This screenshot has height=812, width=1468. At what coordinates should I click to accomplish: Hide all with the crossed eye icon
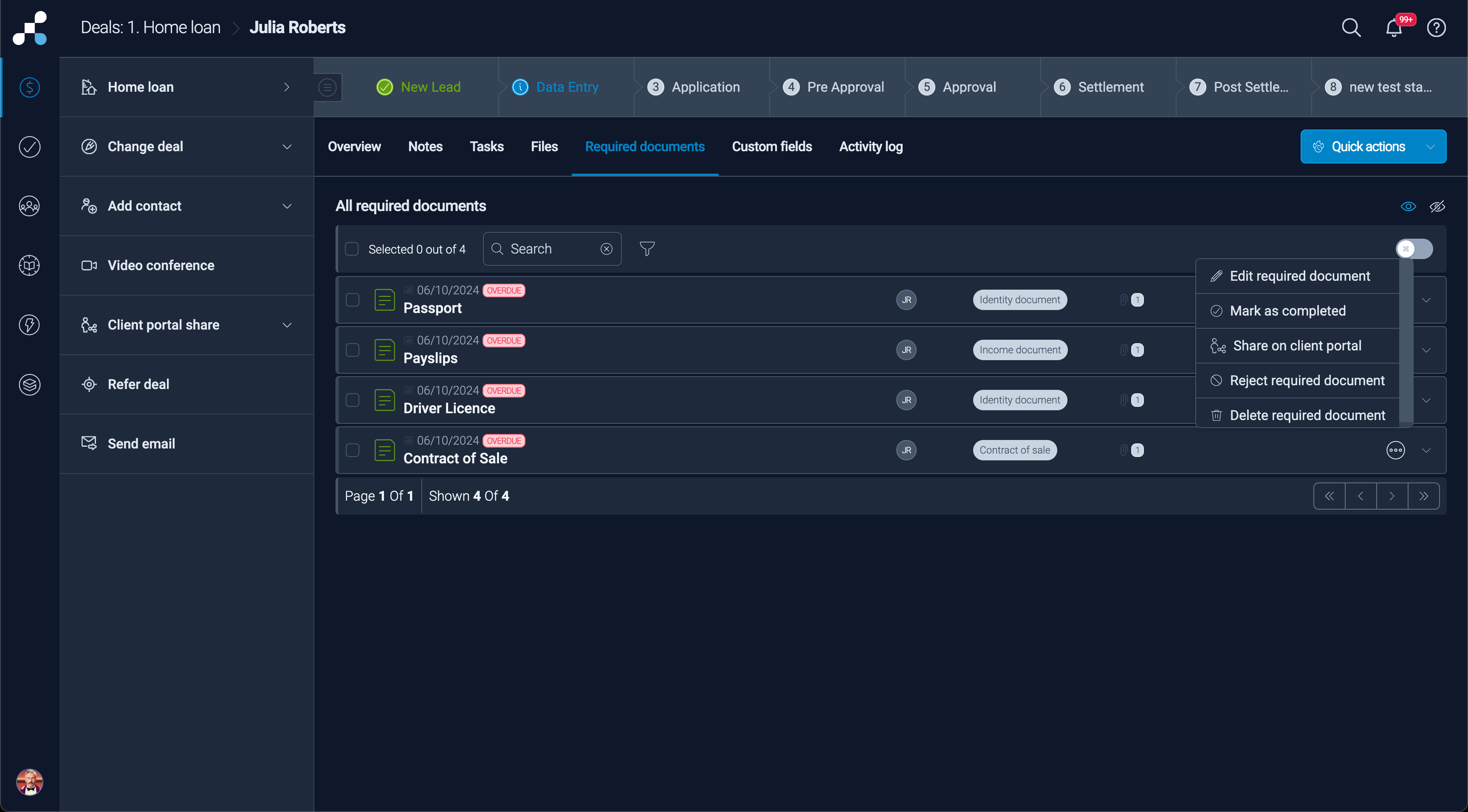pos(1437,206)
